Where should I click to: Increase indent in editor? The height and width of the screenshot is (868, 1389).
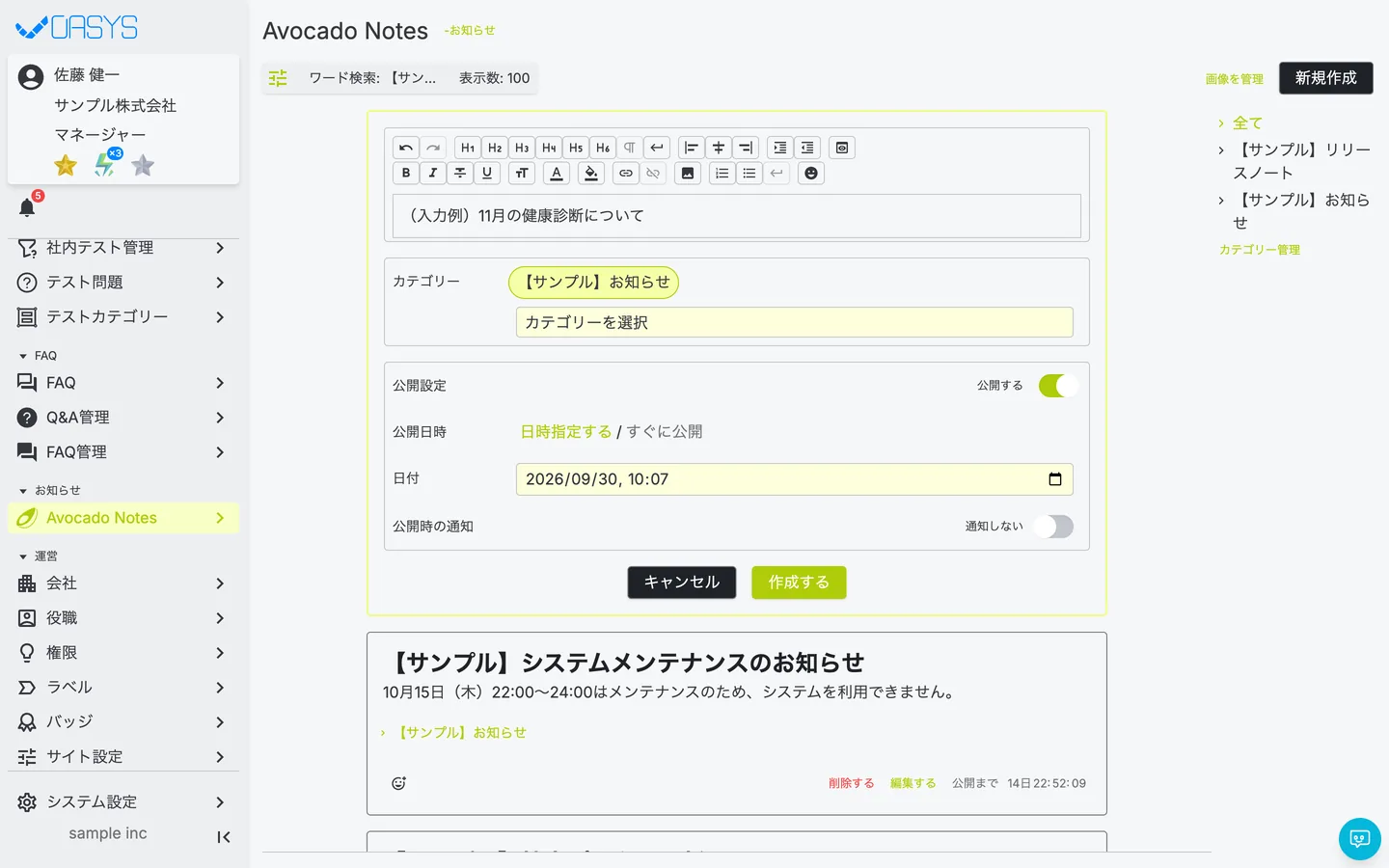tap(780, 148)
